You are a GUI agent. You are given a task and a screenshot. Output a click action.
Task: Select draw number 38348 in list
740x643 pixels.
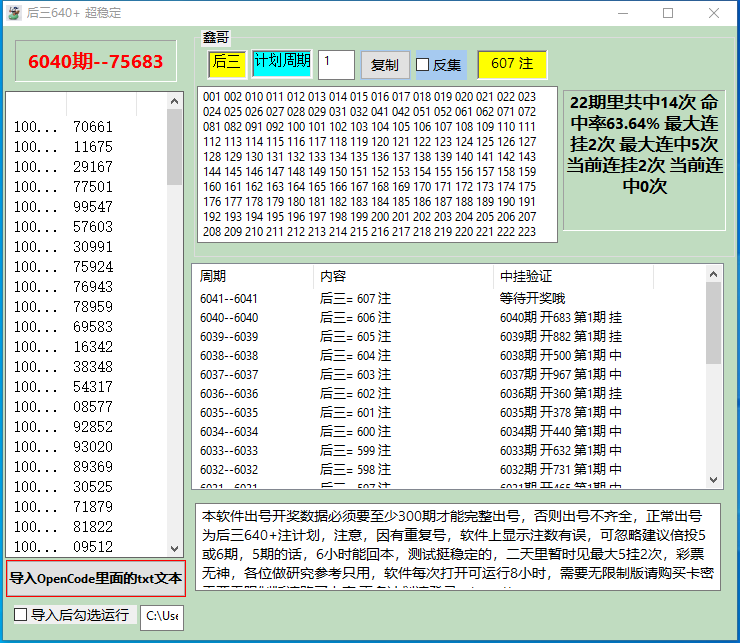[x=93, y=367]
